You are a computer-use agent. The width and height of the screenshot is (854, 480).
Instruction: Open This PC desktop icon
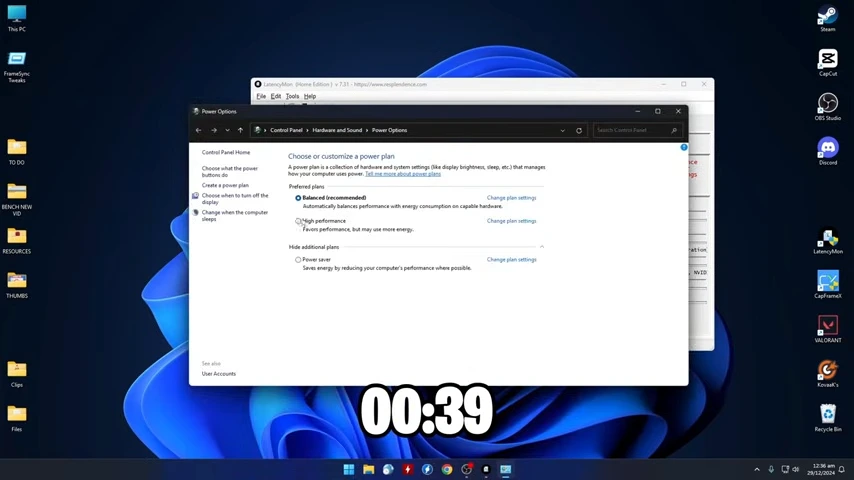(x=16, y=18)
